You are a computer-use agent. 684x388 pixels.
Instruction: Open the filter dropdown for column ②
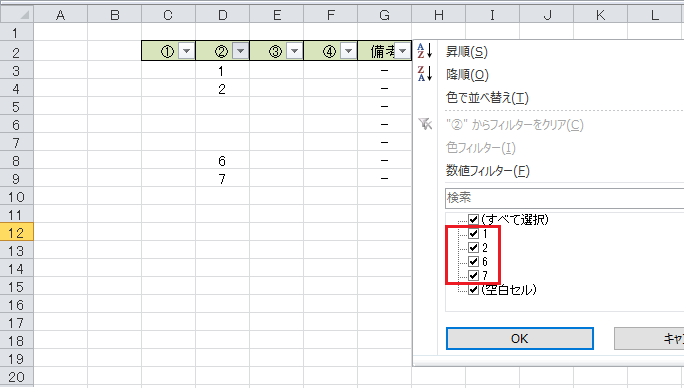pos(240,51)
